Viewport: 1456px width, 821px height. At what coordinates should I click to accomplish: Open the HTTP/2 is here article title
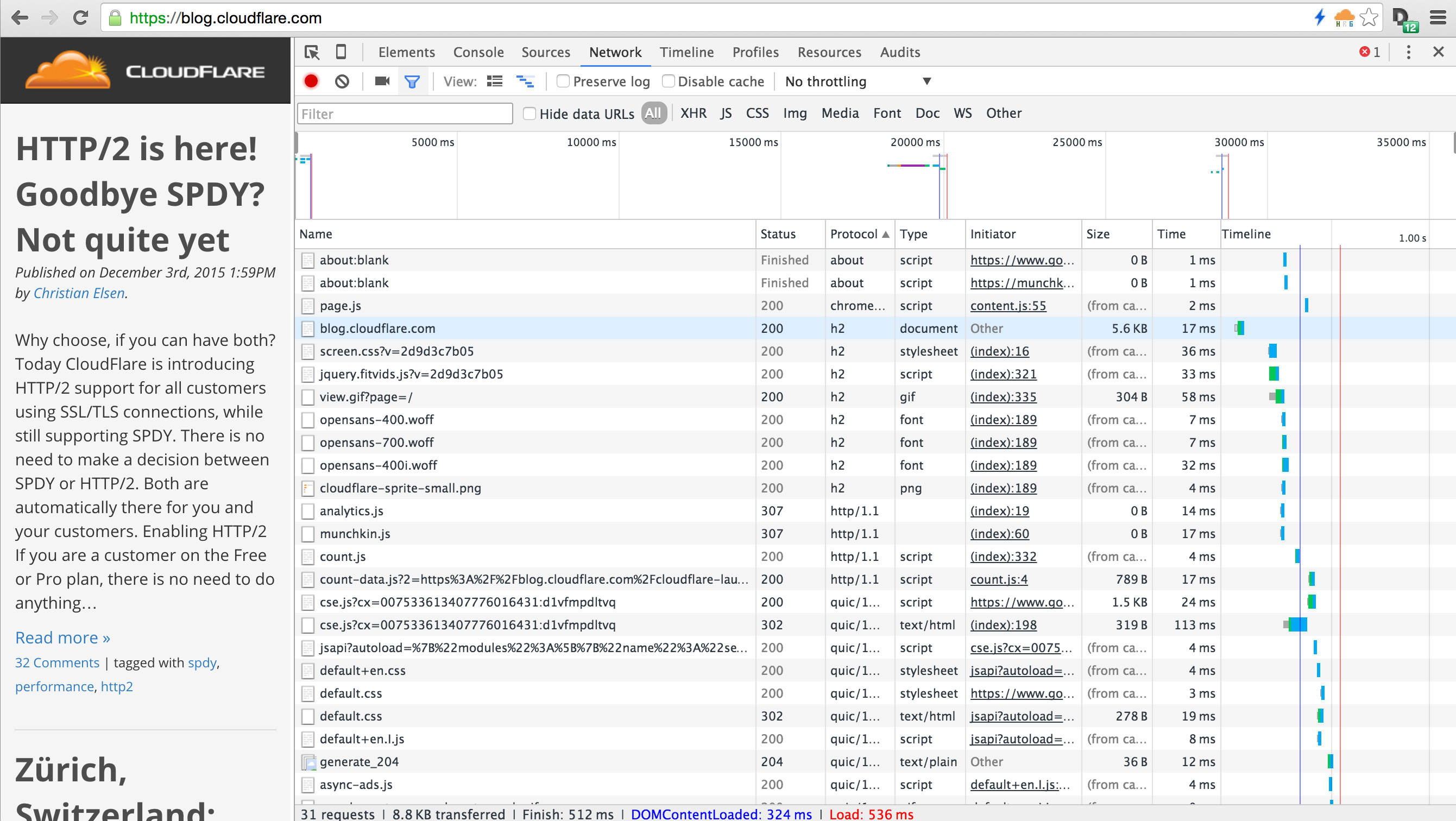[x=140, y=194]
